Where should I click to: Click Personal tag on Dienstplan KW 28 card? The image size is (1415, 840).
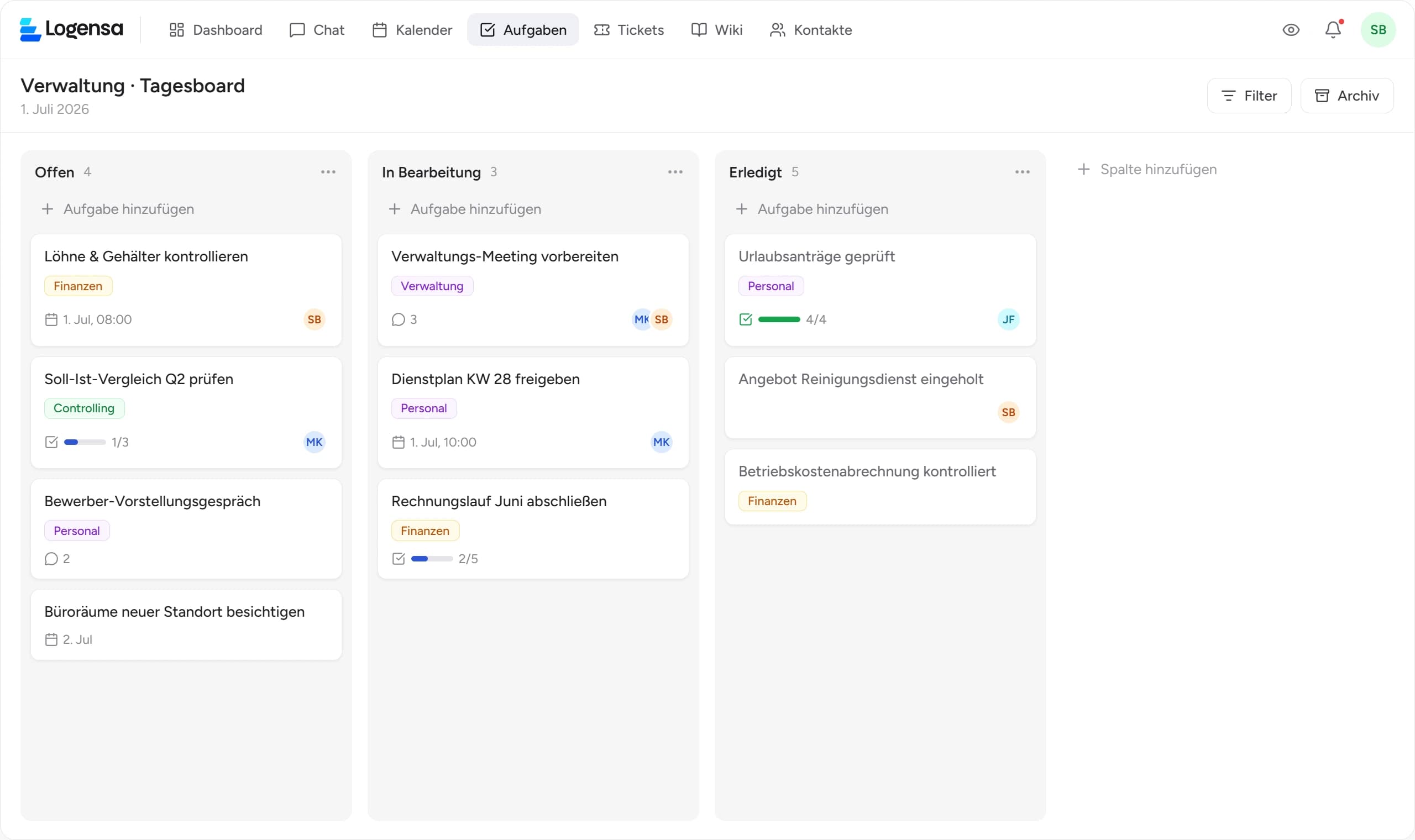coord(424,408)
